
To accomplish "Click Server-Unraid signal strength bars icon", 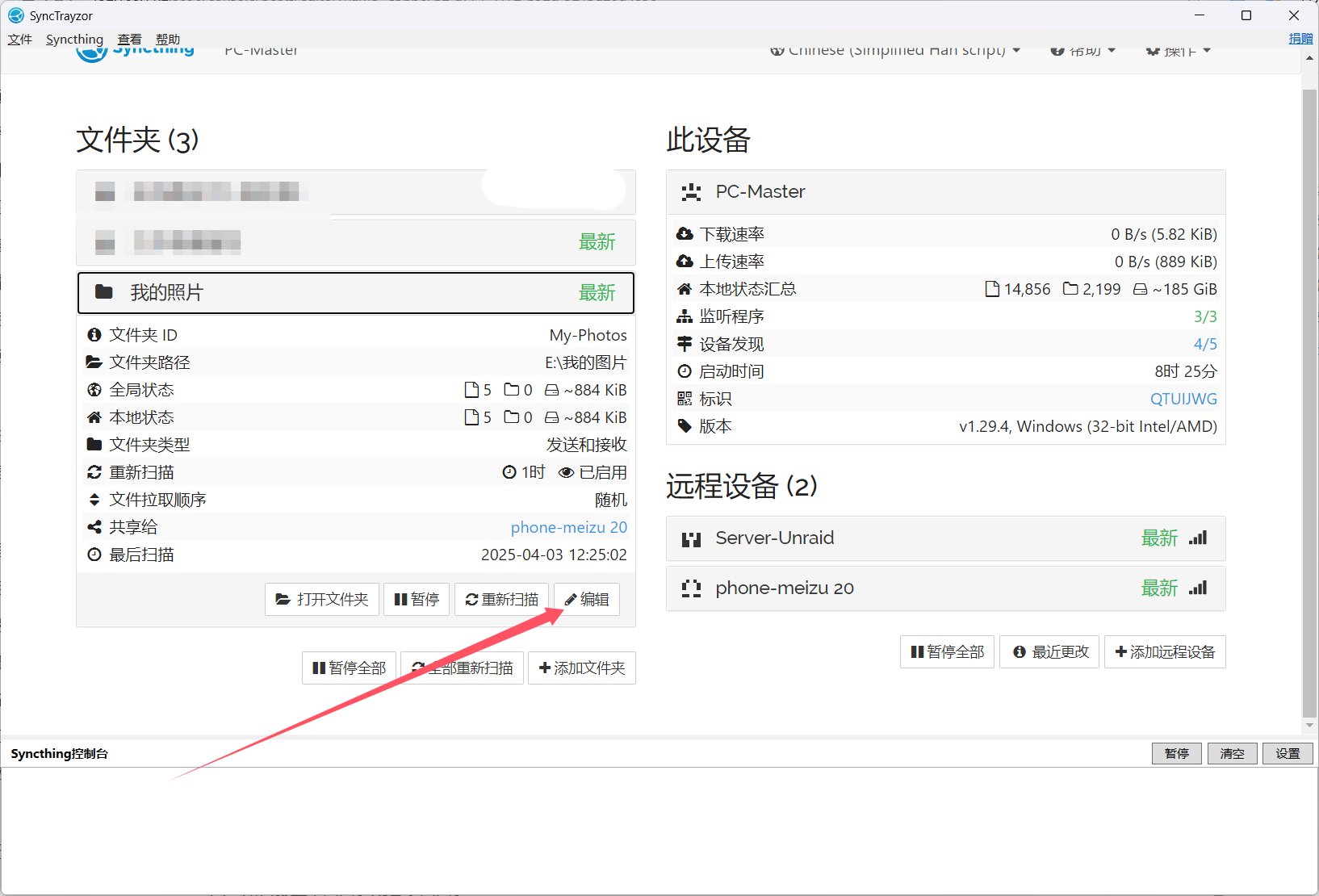I will [1198, 538].
